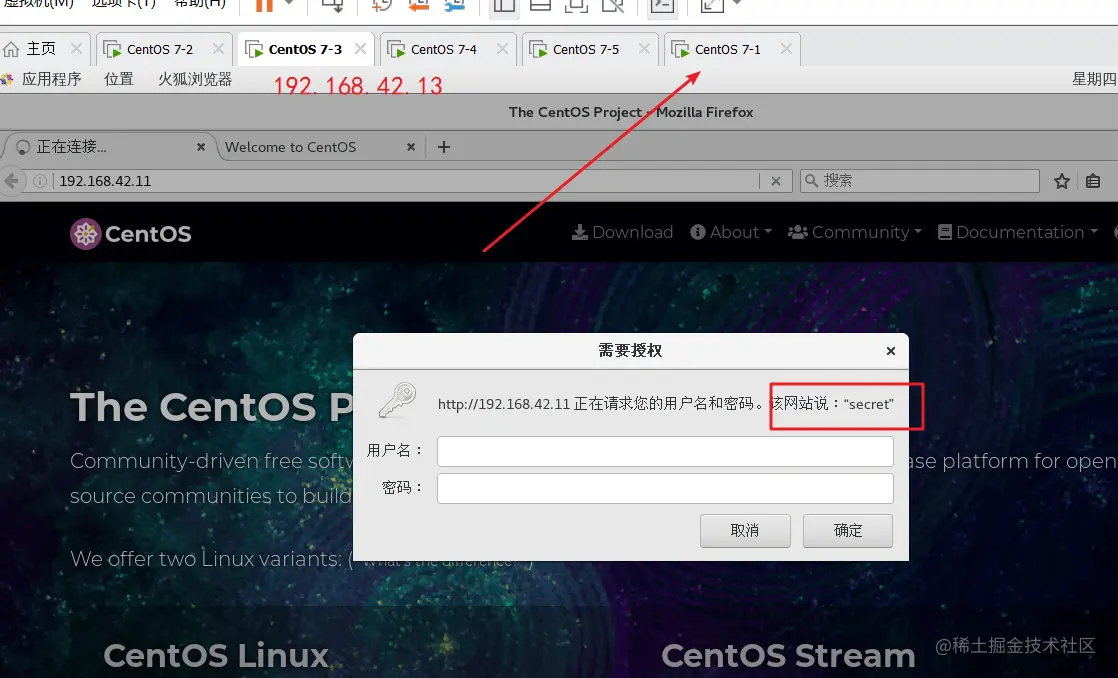
Task: Open the Download link on CentOS site
Action: point(622,232)
